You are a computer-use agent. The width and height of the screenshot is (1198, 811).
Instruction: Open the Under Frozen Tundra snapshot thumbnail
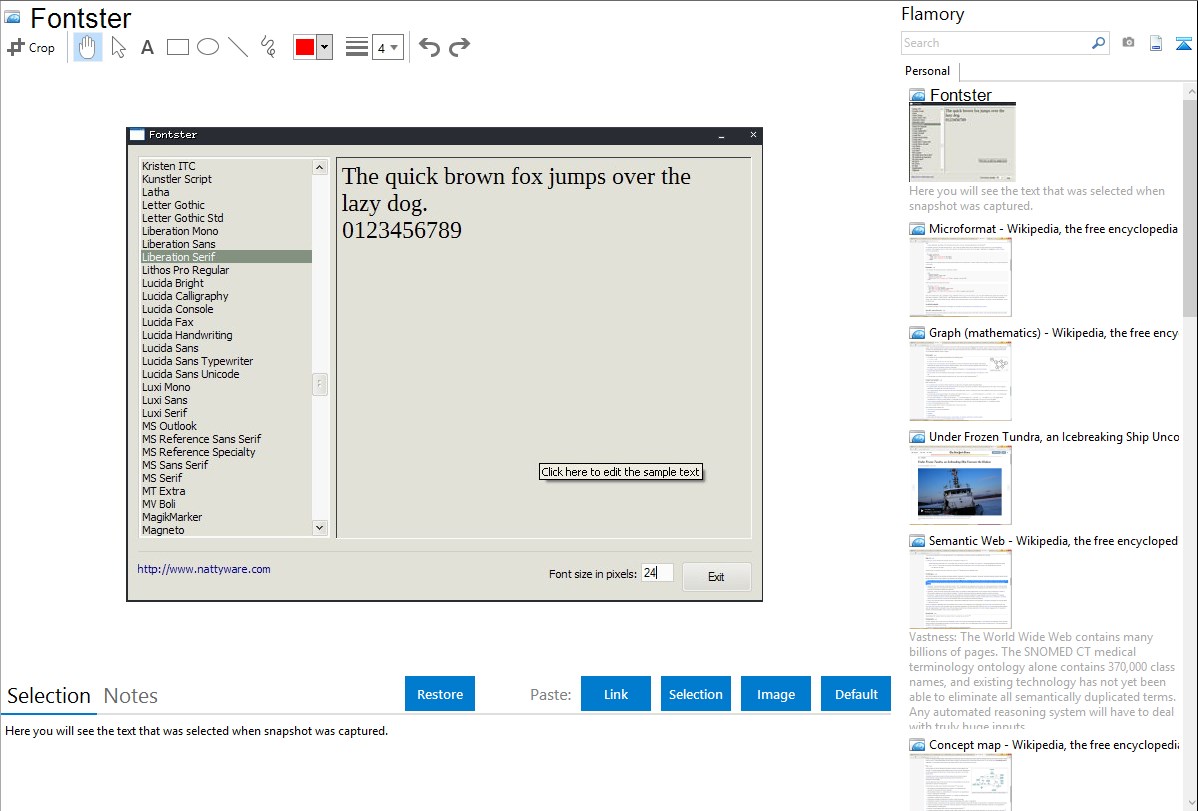tap(960, 485)
